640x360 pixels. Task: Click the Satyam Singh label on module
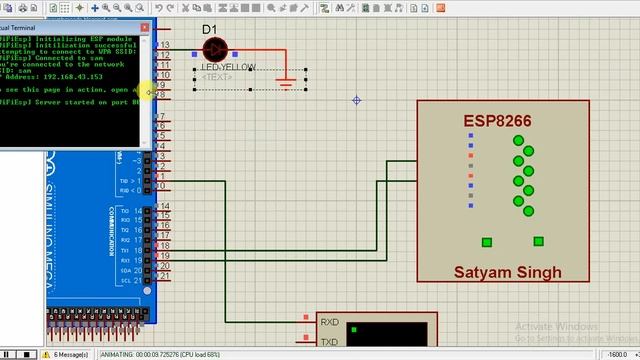pos(508,272)
